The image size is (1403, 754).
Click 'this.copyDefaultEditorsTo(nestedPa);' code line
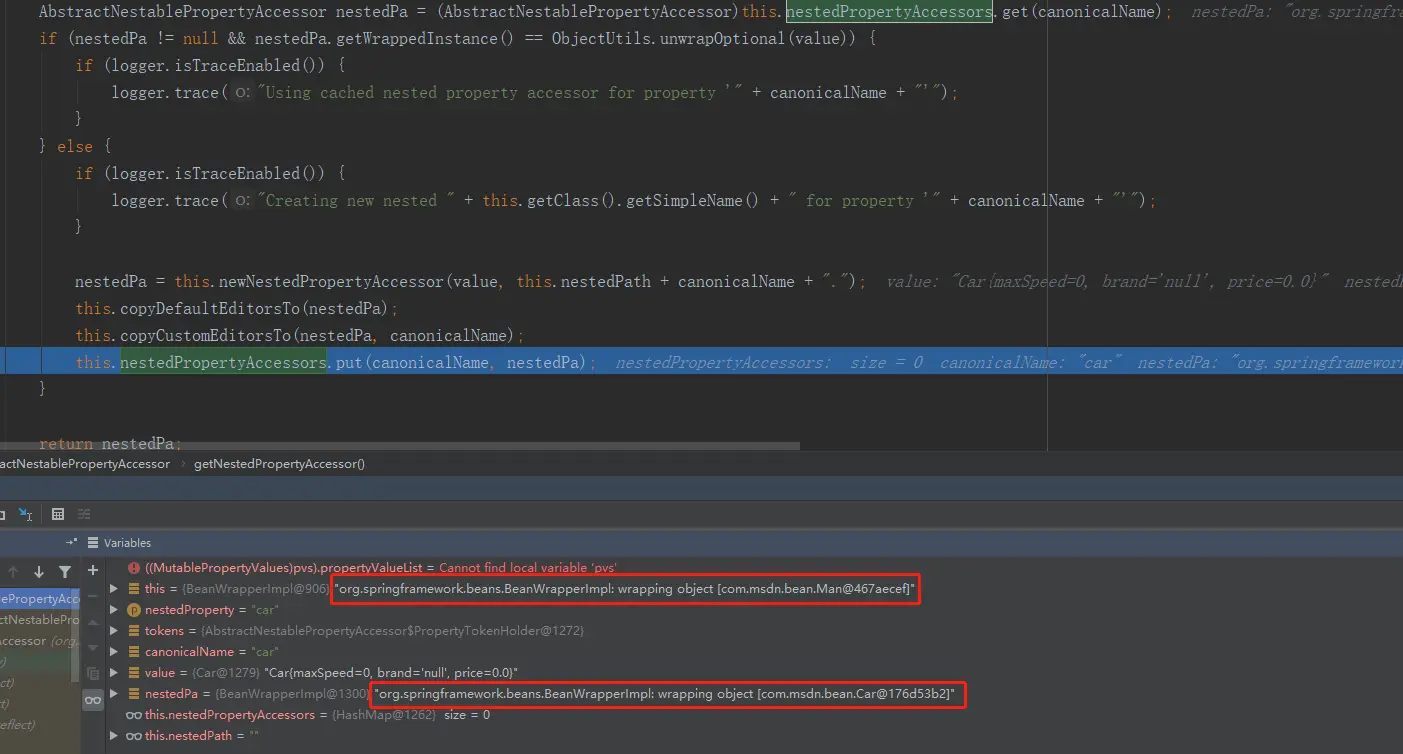click(237, 308)
